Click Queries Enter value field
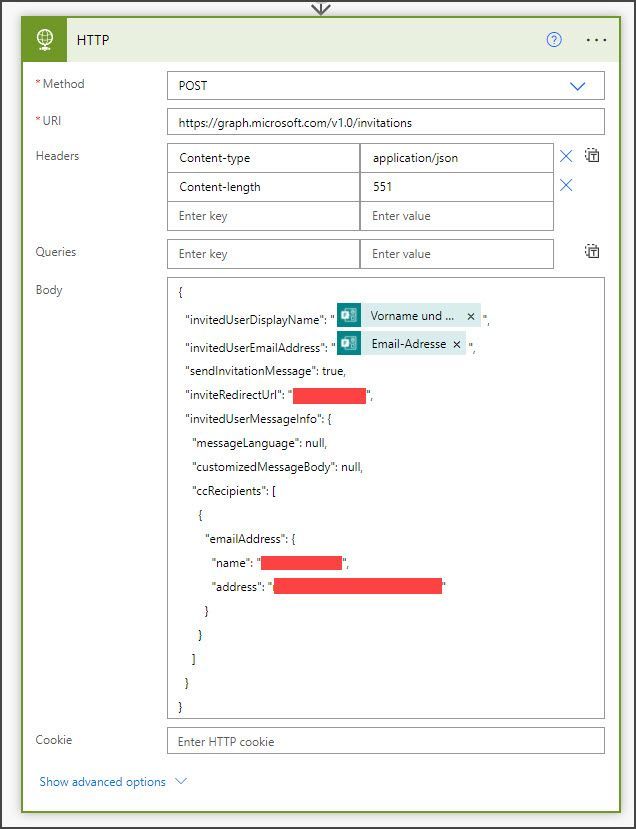Viewport: 636px width, 829px height. (457, 254)
